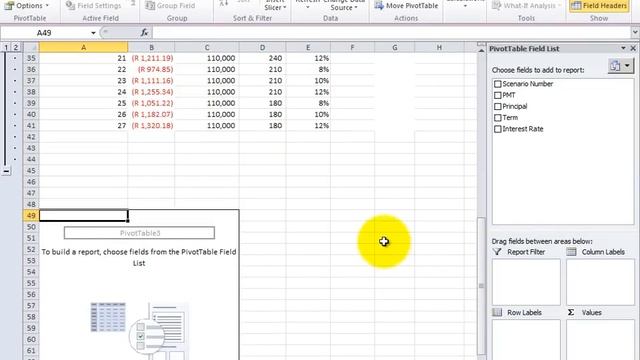Click inside the Report Filter drop area

point(526,282)
